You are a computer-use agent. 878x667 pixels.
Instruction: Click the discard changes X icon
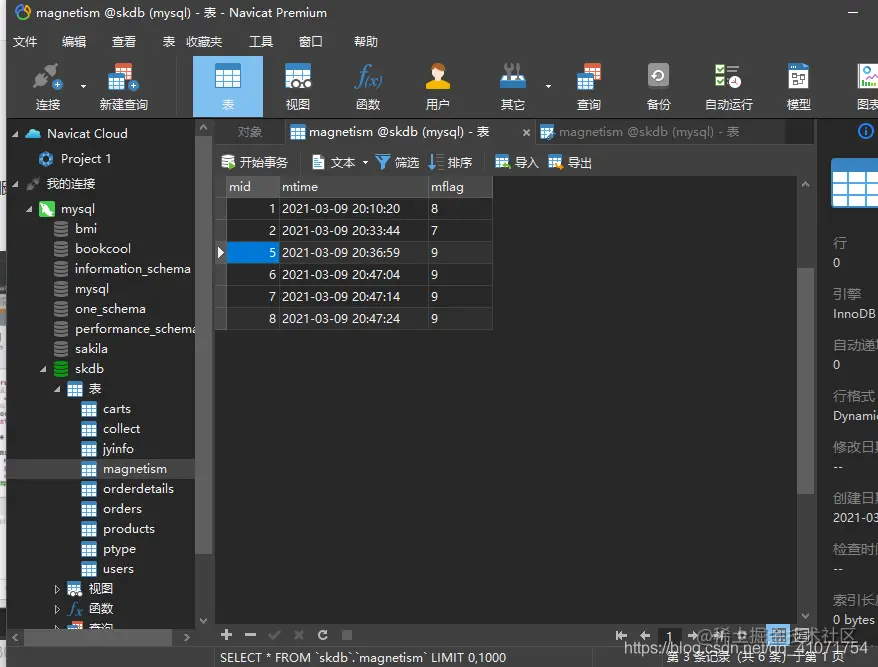click(298, 635)
